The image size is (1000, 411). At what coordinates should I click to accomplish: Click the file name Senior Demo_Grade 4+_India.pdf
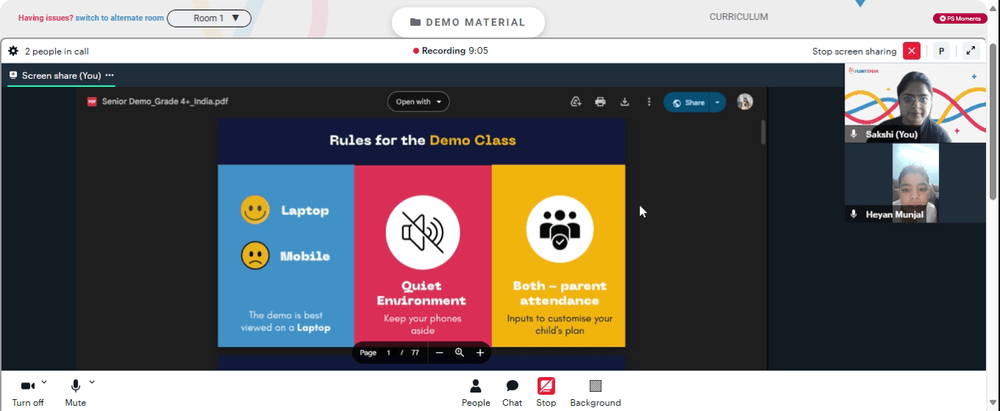pyautogui.click(x=165, y=101)
